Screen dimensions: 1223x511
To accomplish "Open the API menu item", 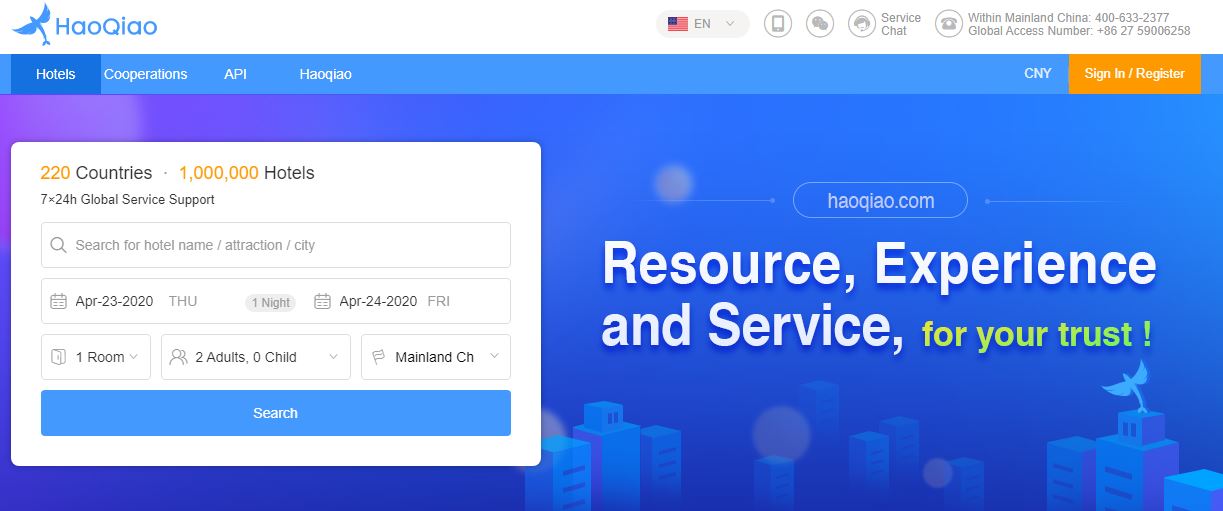I will (x=235, y=74).
